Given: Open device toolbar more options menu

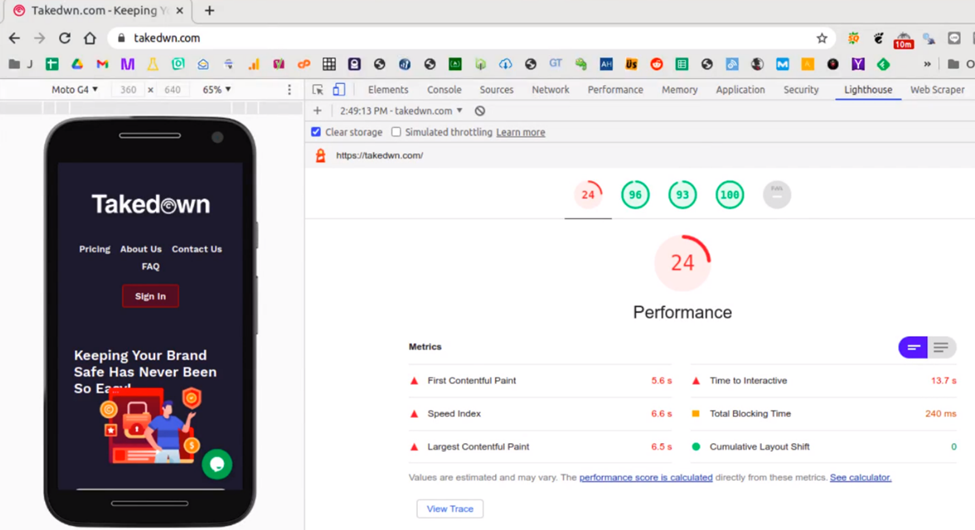Looking at the screenshot, I should point(290,90).
